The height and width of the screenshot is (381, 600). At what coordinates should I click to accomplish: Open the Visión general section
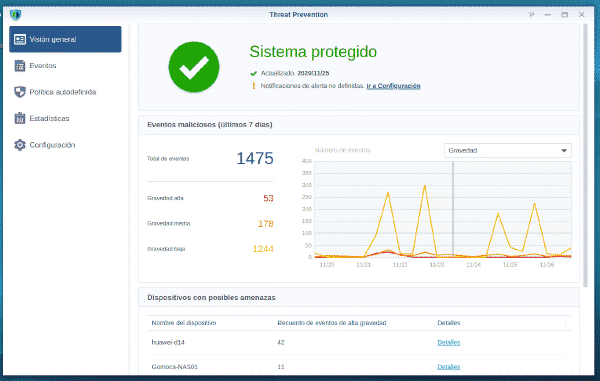[65, 39]
